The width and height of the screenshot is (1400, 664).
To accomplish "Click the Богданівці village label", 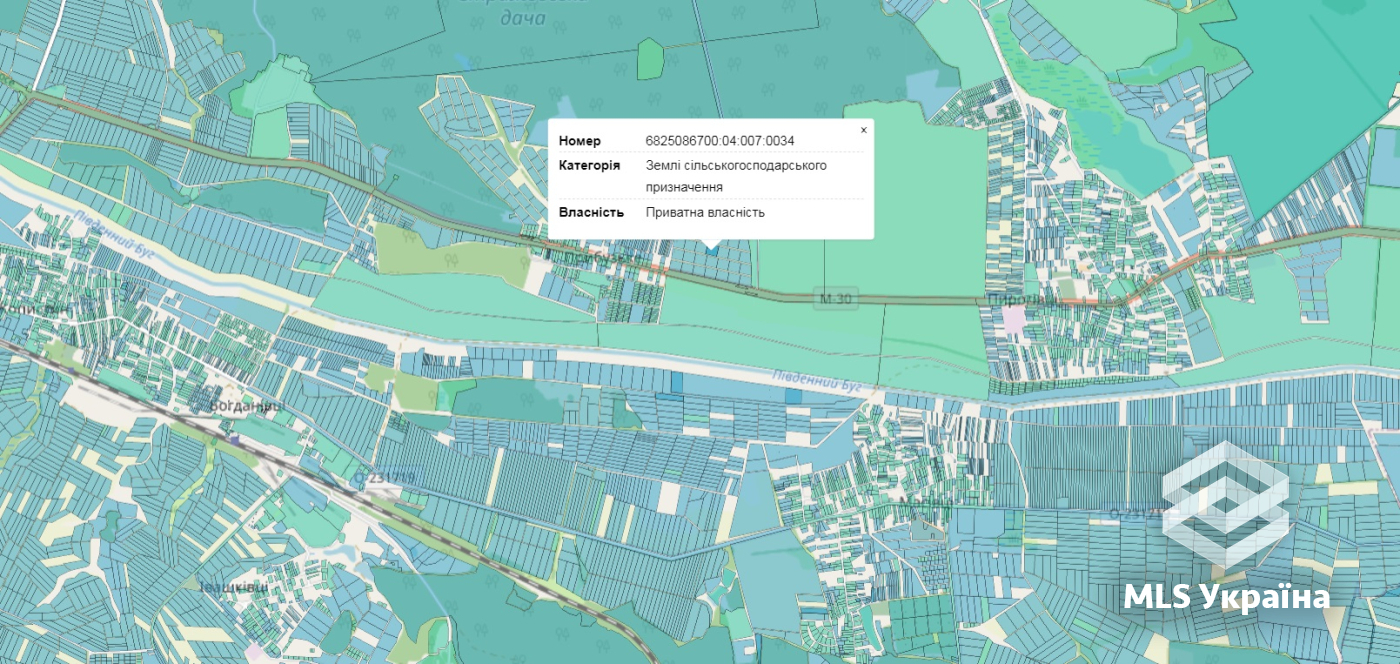I will tap(247, 406).
